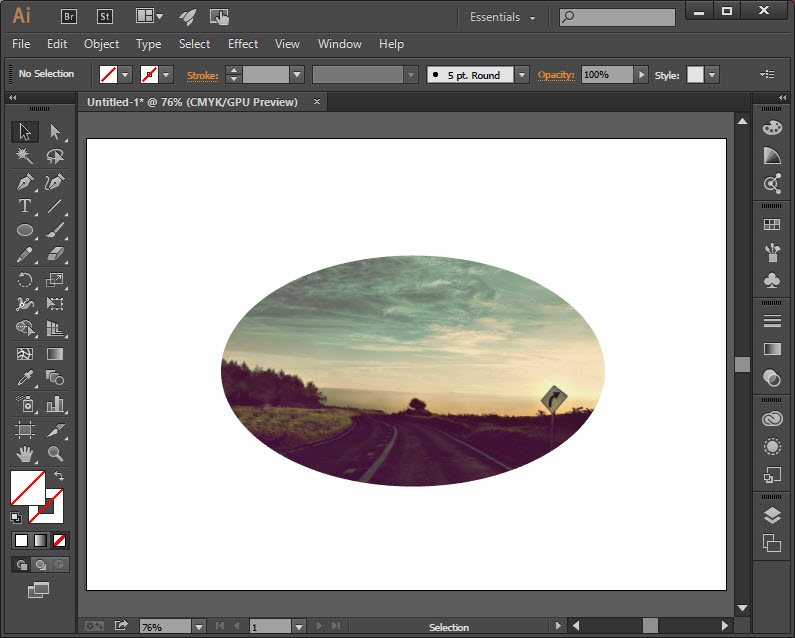Pick the Ellipse tool

25,231
